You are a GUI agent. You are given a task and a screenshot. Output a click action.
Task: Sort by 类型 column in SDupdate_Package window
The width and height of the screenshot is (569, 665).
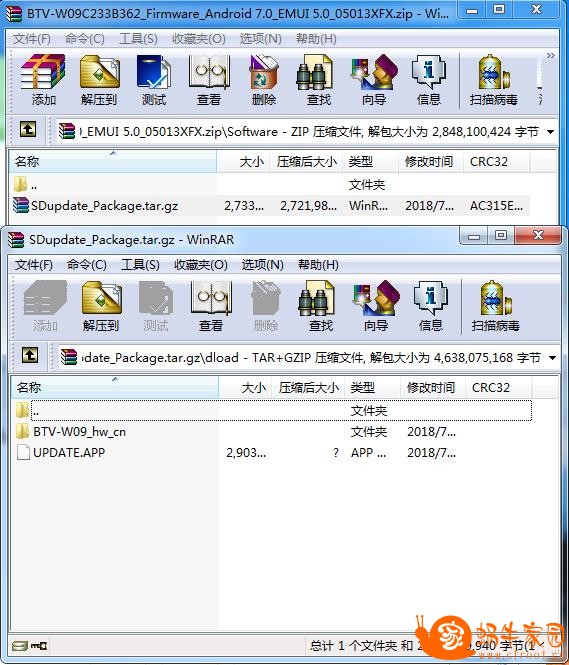tap(372, 387)
